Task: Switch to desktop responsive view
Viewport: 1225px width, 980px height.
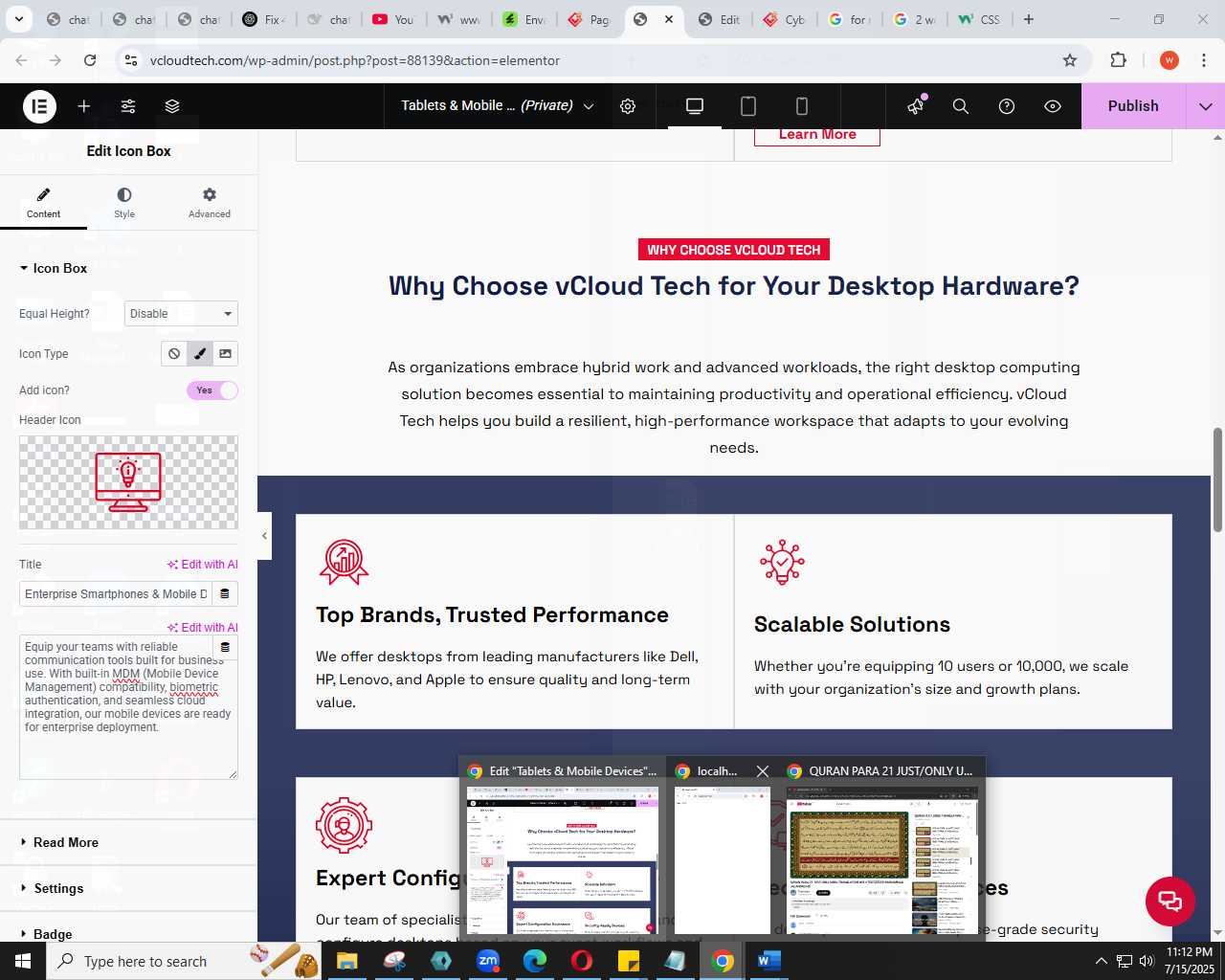Action: point(695,106)
